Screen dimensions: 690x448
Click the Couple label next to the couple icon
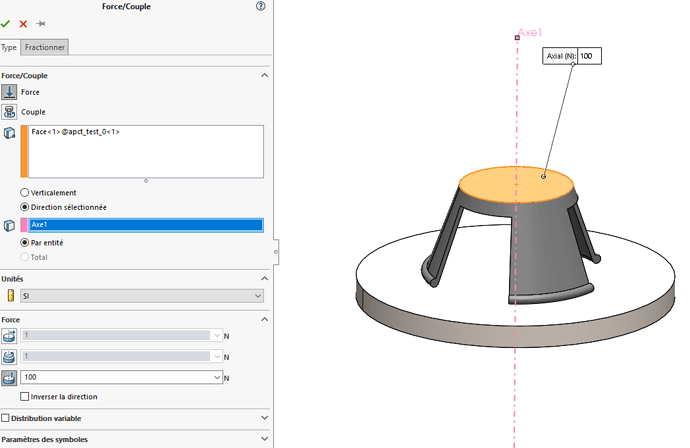(33, 112)
